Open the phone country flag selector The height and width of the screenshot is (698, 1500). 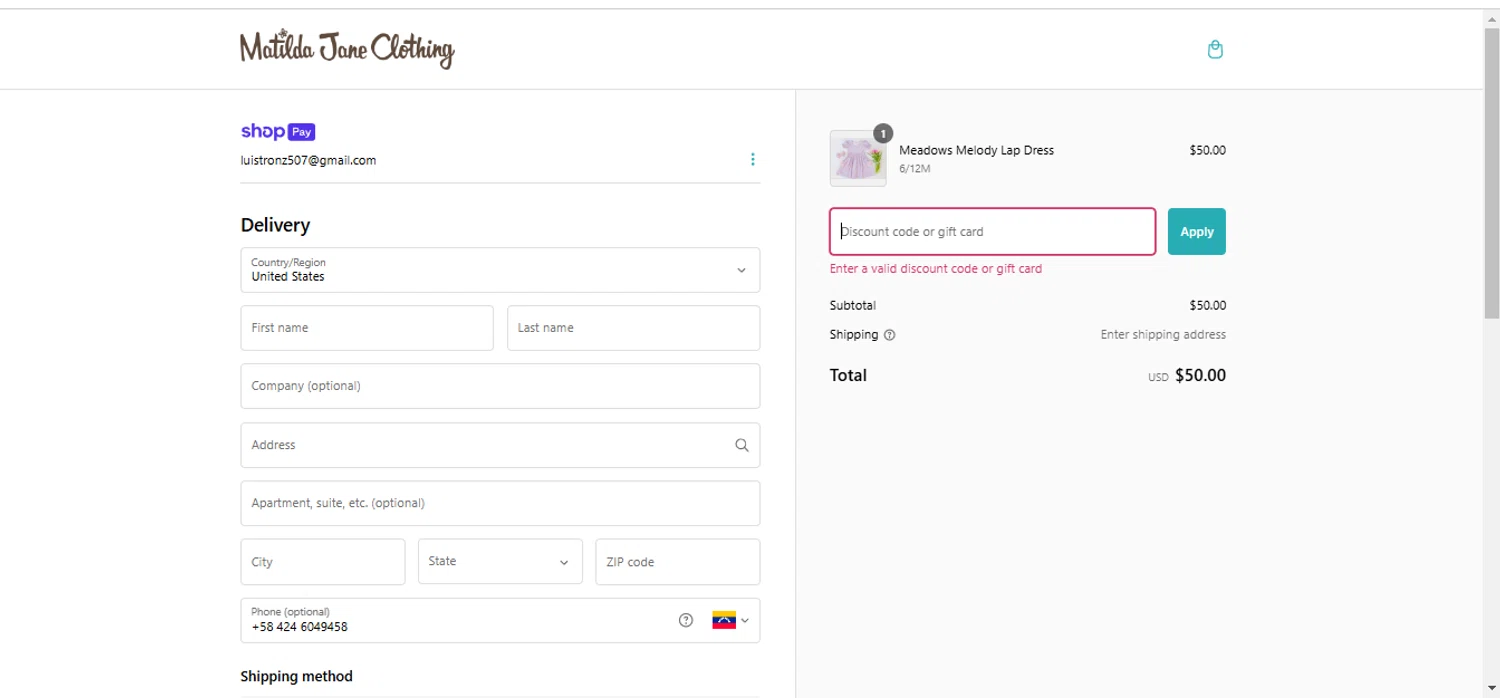pyautogui.click(x=730, y=620)
